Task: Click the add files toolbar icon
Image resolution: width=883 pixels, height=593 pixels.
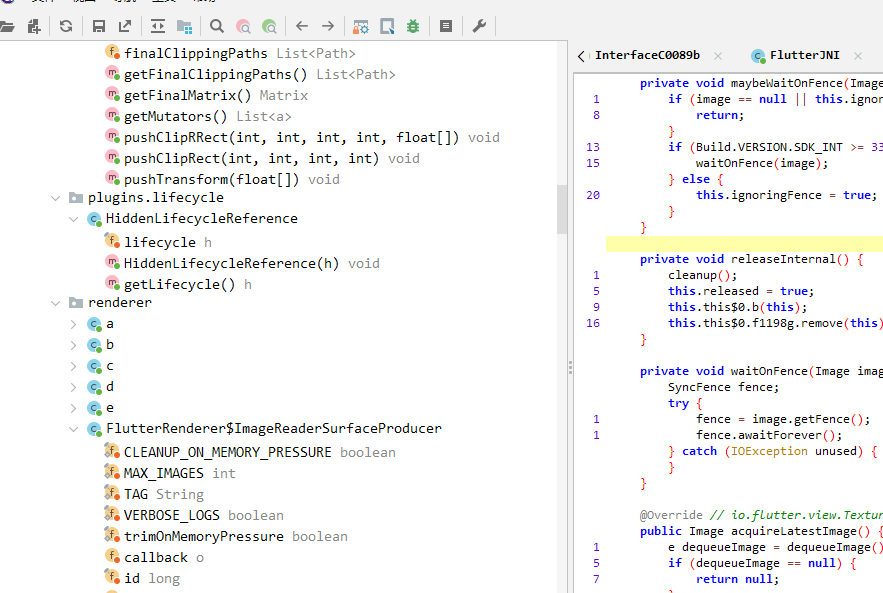Action: coord(34,26)
